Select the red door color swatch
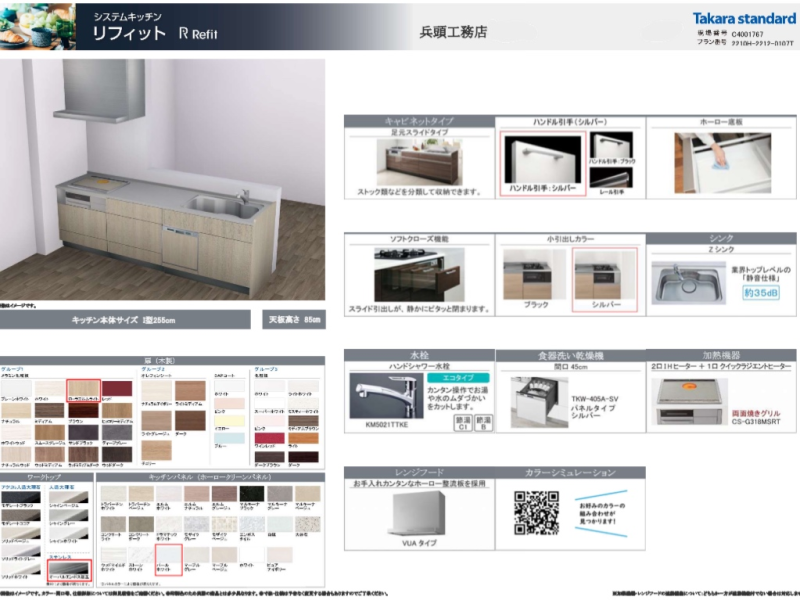Image resolution: width=800 pixels, height=600 pixels. [117, 389]
